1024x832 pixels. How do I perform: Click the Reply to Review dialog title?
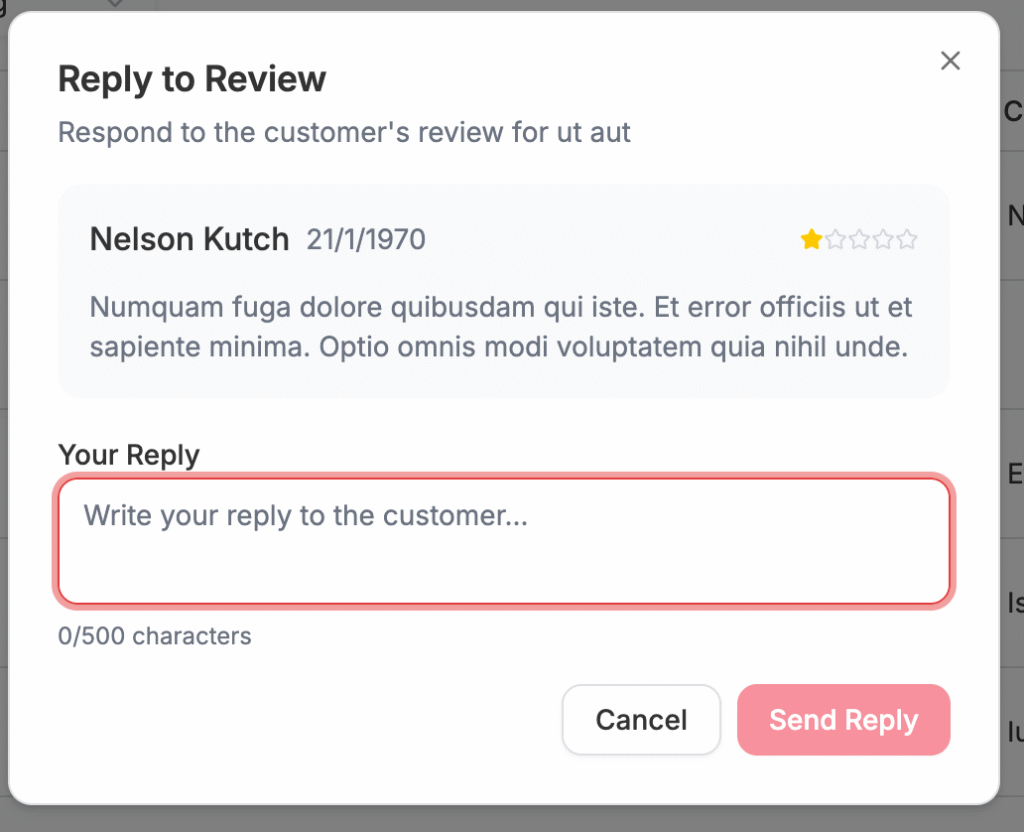coord(192,79)
